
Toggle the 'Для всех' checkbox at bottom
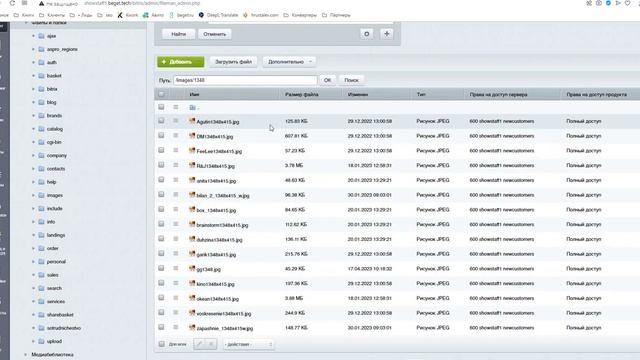tap(162, 344)
